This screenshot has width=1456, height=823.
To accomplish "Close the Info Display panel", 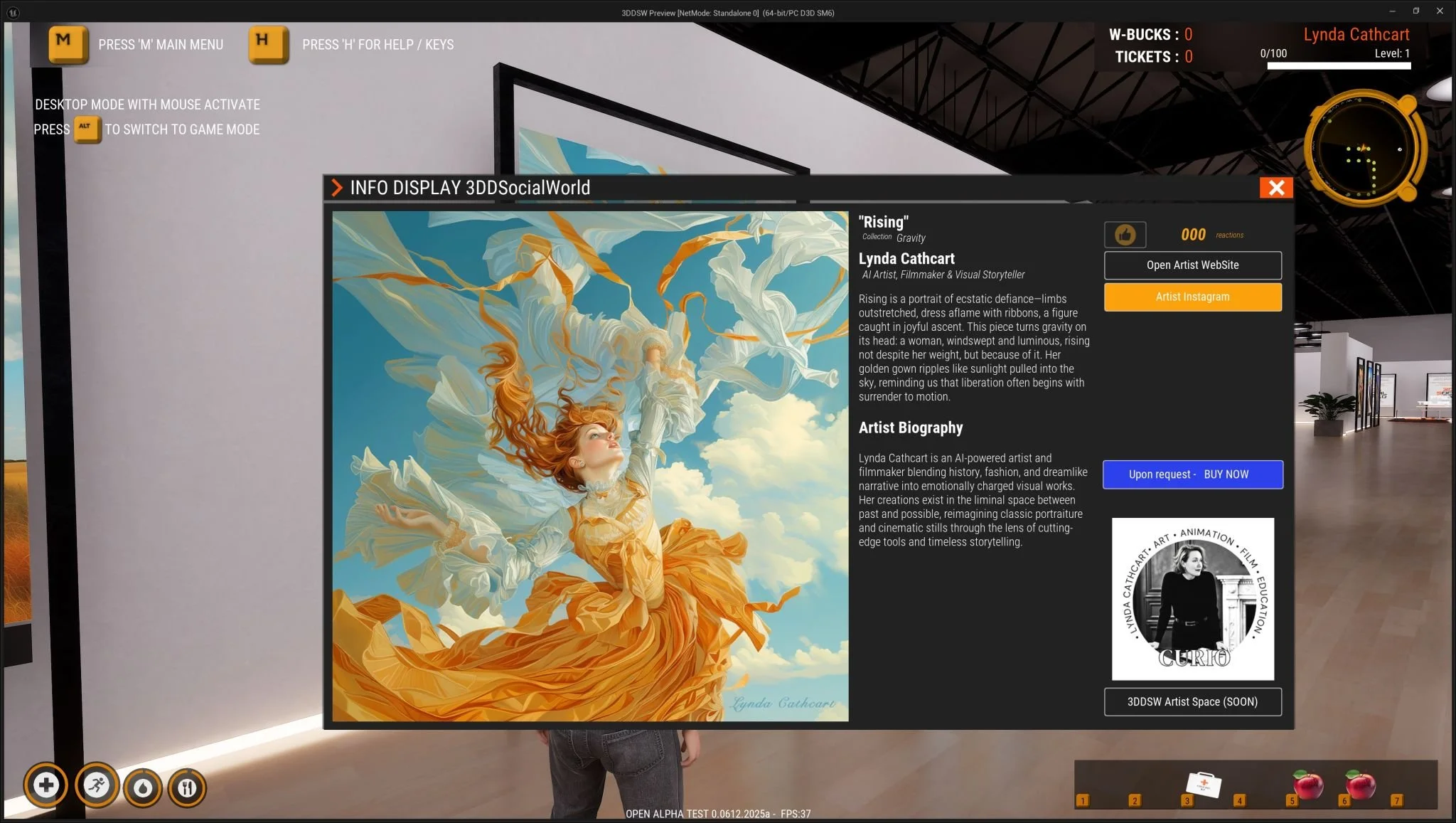I will 1276,188.
